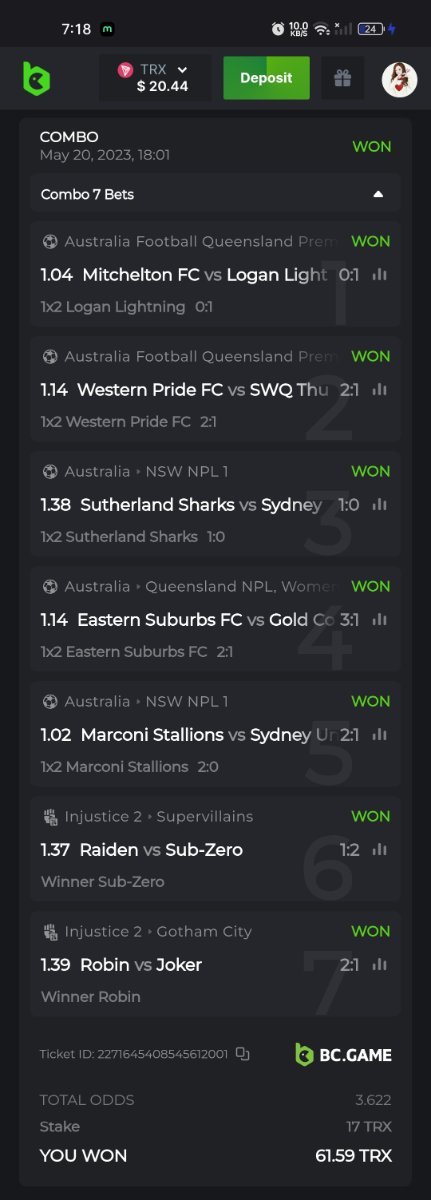
Task: Open the gift box rewards icon
Action: coord(343,78)
